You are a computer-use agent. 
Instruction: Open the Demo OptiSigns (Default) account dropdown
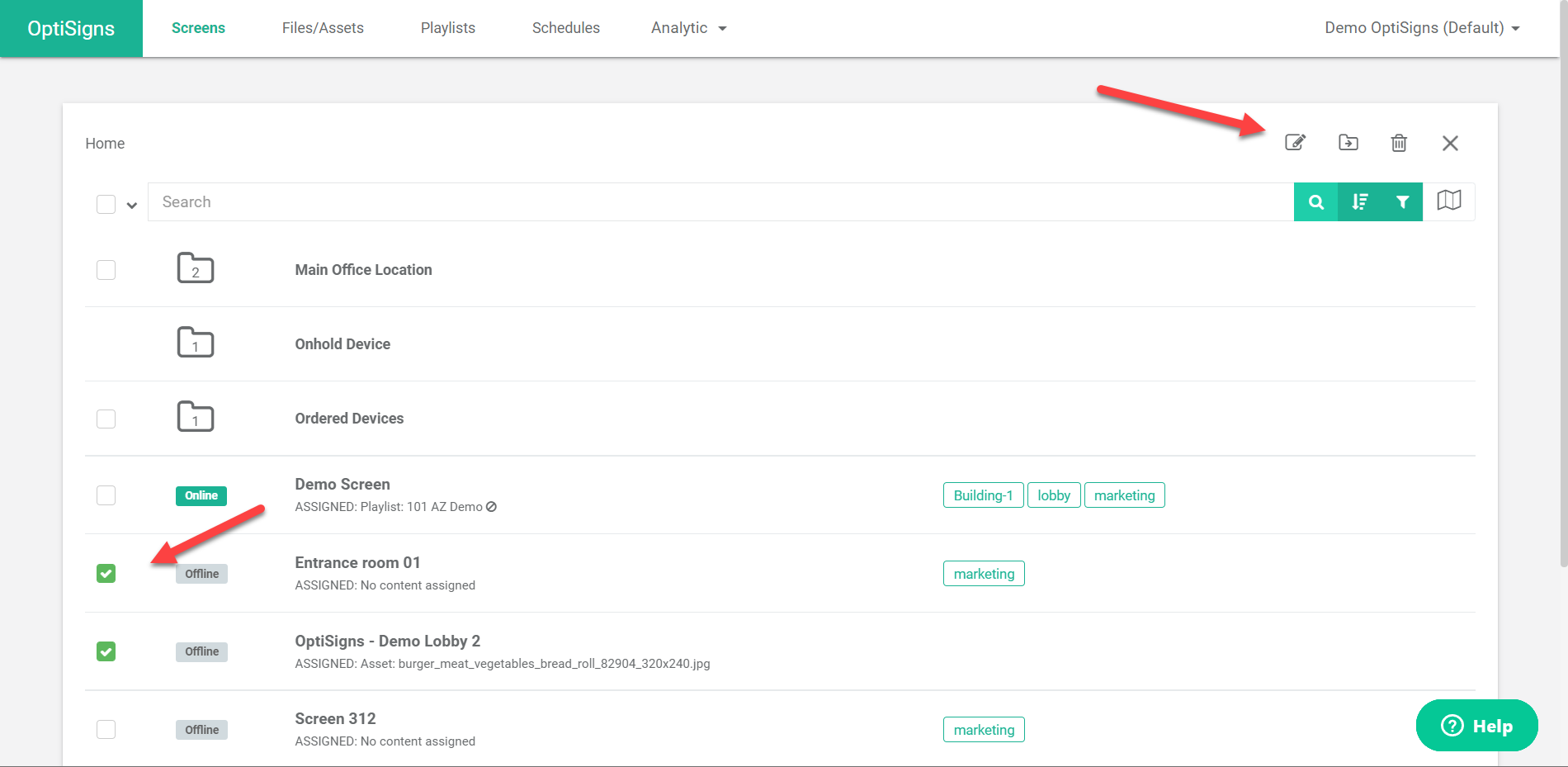(x=1421, y=28)
